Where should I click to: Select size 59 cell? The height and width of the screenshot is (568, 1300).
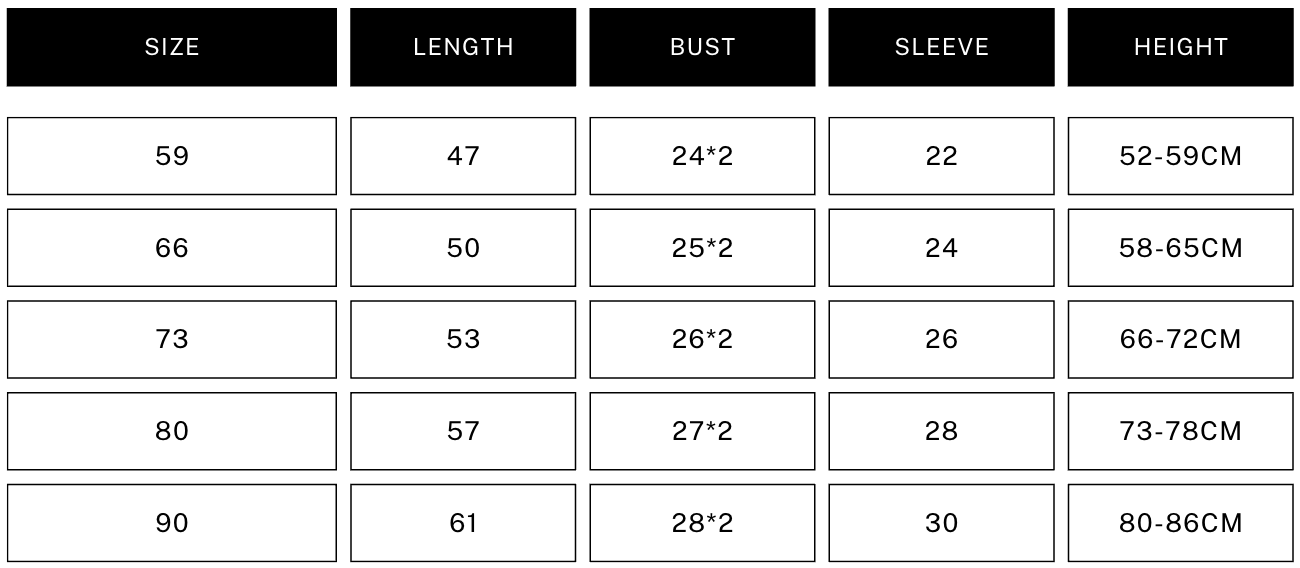[172, 156]
